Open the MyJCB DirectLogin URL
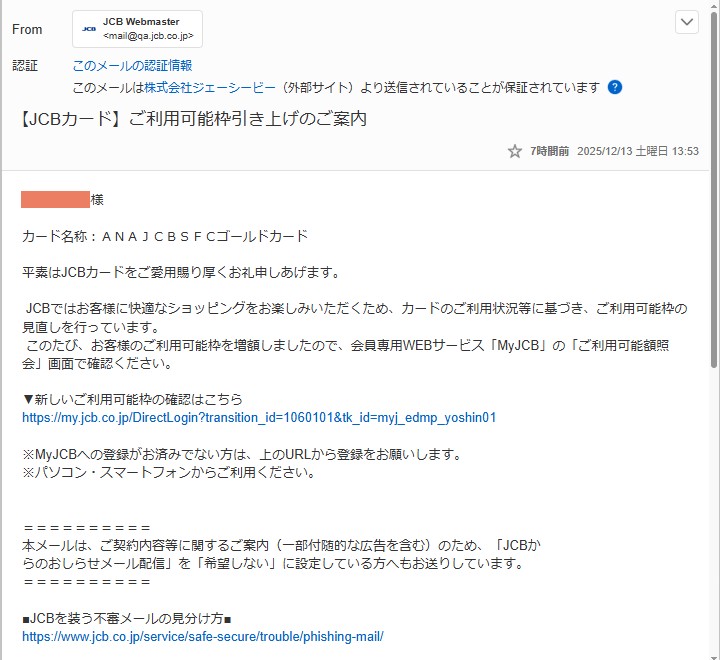The height and width of the screenshot is (660, 720). click(x=259, y=418)
